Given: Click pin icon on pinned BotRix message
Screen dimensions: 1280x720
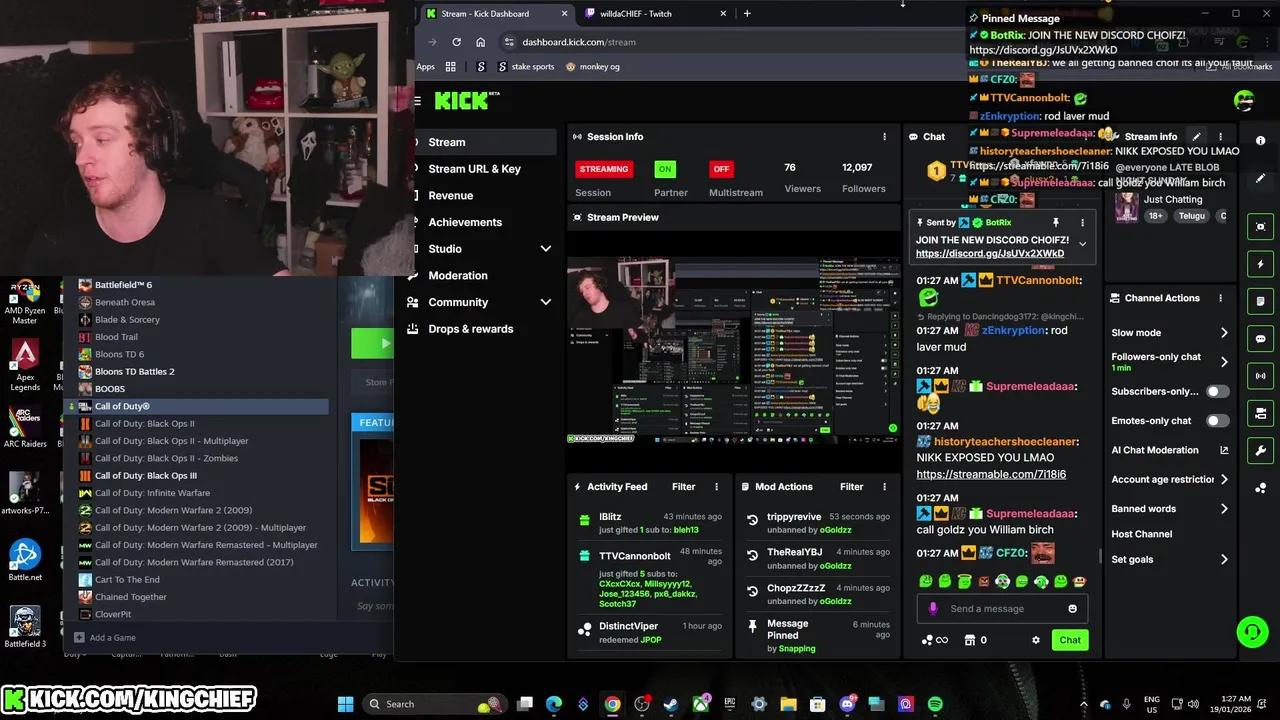Looking at the screenshot, I should [1055, 223].
